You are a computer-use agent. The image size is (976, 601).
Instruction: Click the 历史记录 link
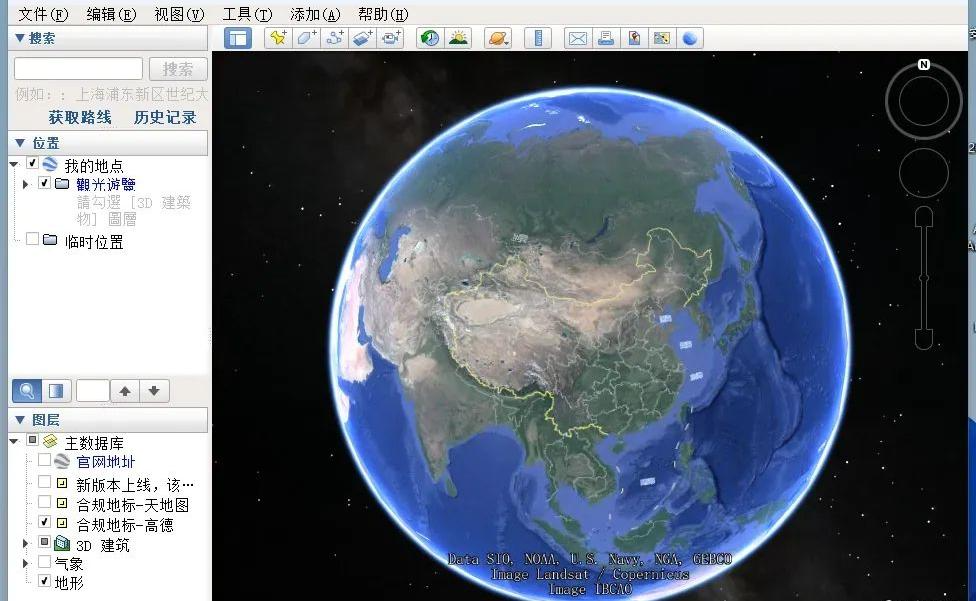coord(165,117)
